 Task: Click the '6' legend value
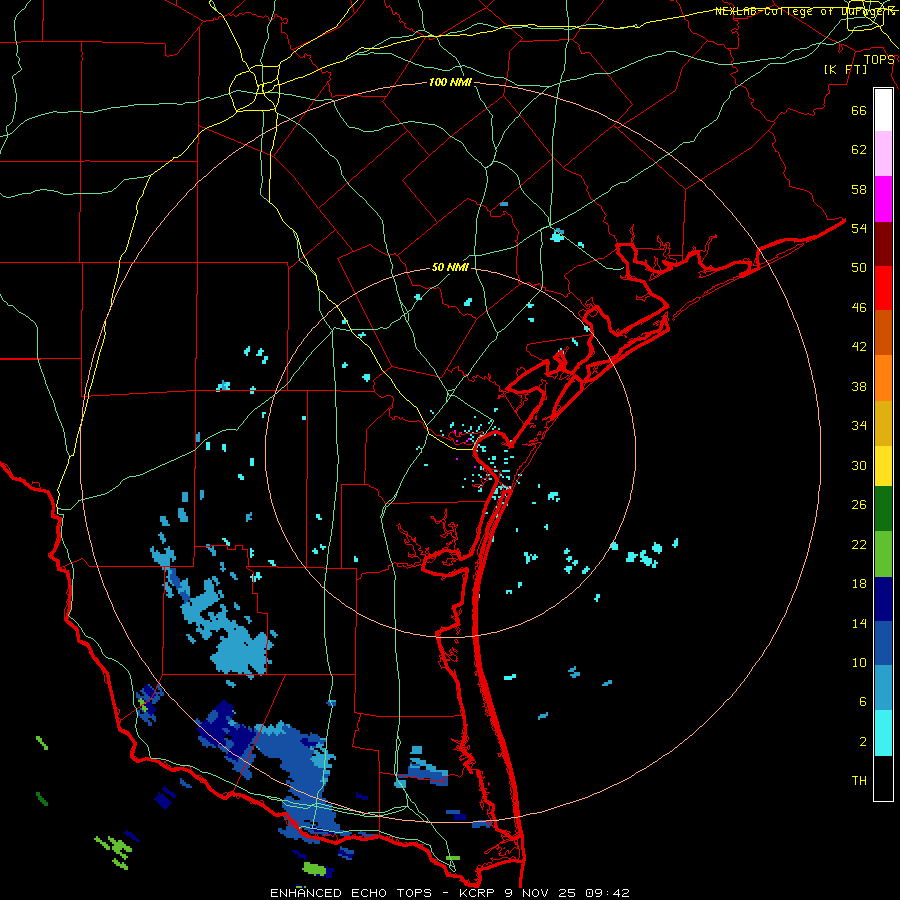click(x=863, y=702)
